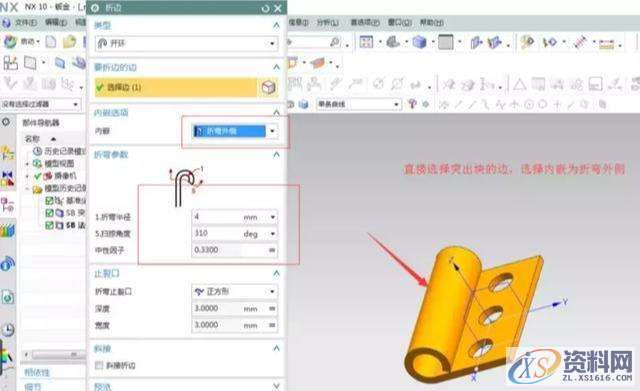The image size is (640, 391).
Task: Collapse the 止裂口 section chevron
Action: [x=276, y=273]
